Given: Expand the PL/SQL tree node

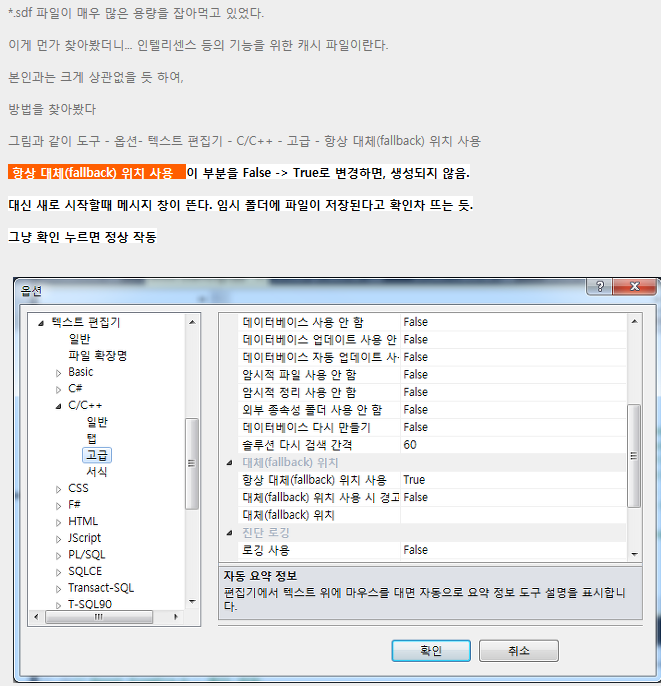Looking at the screenshot, I should (59, 556).
